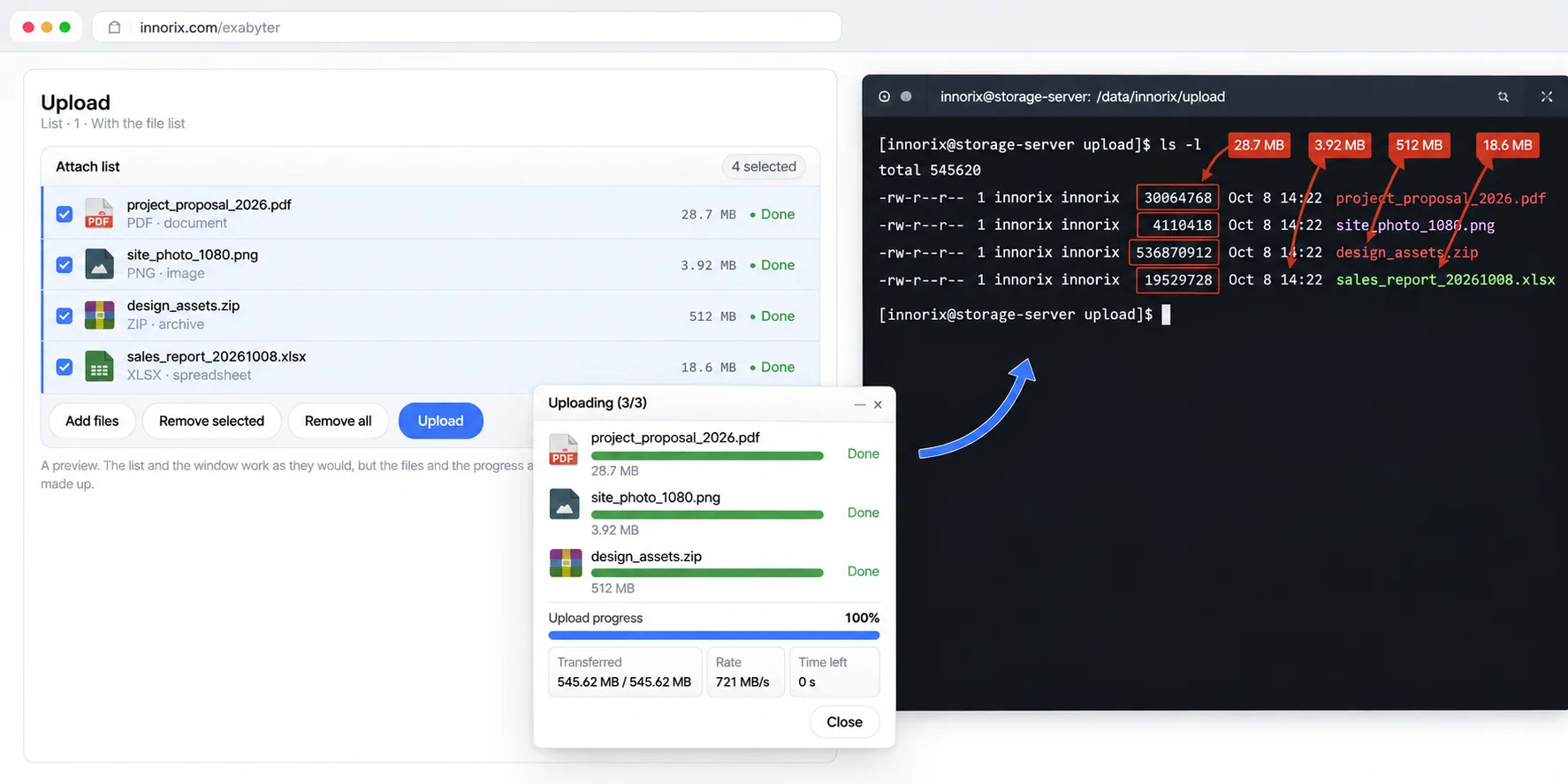Click the lock icon in the address bar
The width and height of the screenshot is (1568, 784).
click(x=114, y=27)
